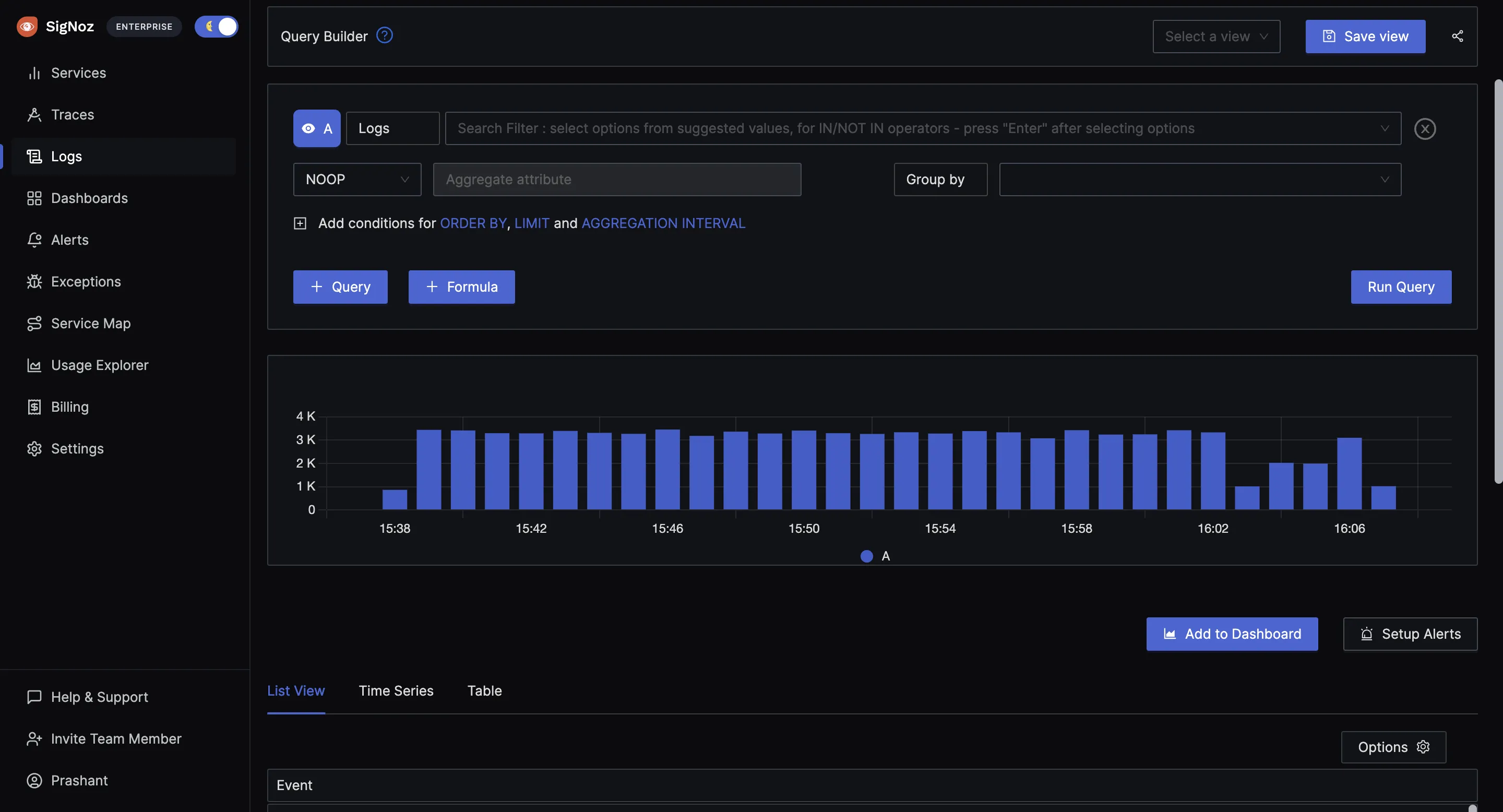Screen dimensions: 1503x812
Task: Click the AGGREGATION INTERVAL link
Action: tap(663, 223)
